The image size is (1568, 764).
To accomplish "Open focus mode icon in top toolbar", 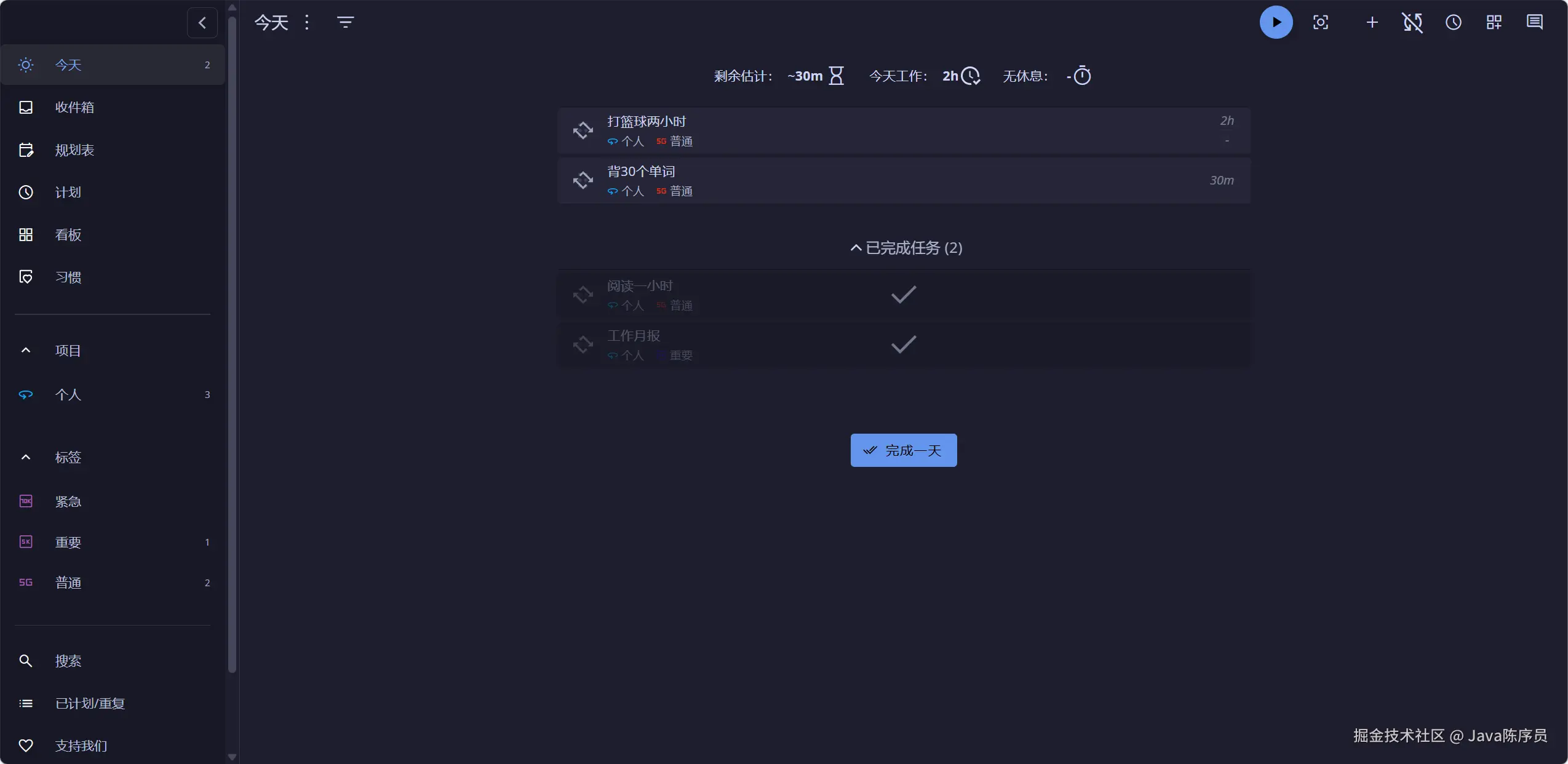I will pyautogui.click(x=1321, y=23).
